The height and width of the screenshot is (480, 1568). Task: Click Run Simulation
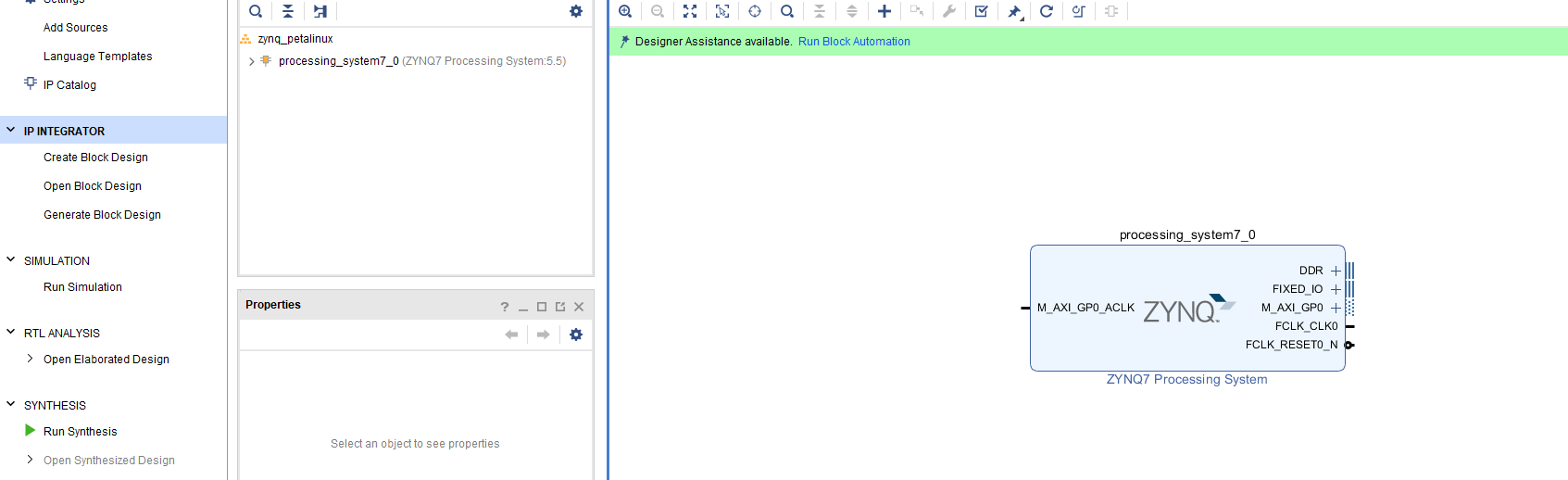click(x=82, y=287)
